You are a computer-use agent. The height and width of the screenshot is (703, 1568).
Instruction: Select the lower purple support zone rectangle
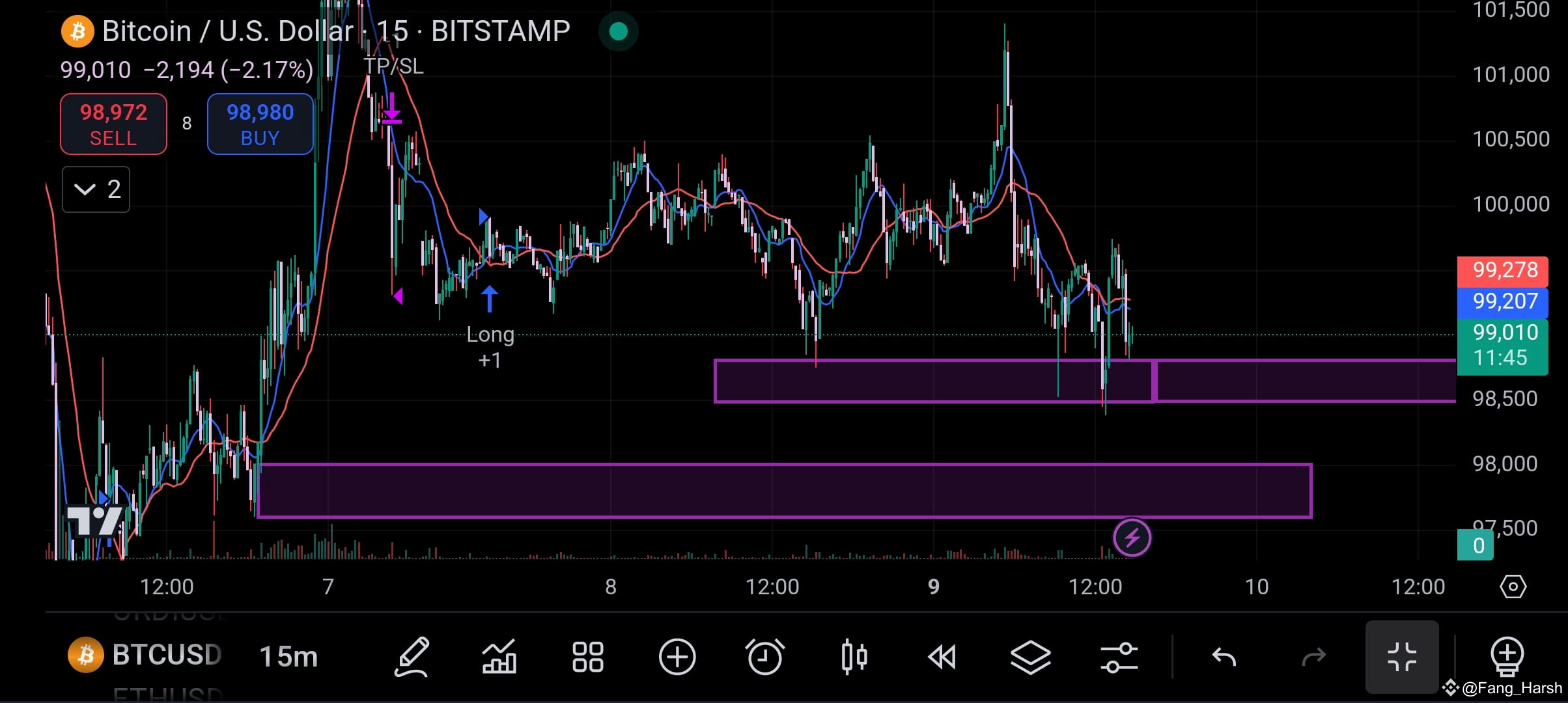pyautogui.click(x=784, y=491)
